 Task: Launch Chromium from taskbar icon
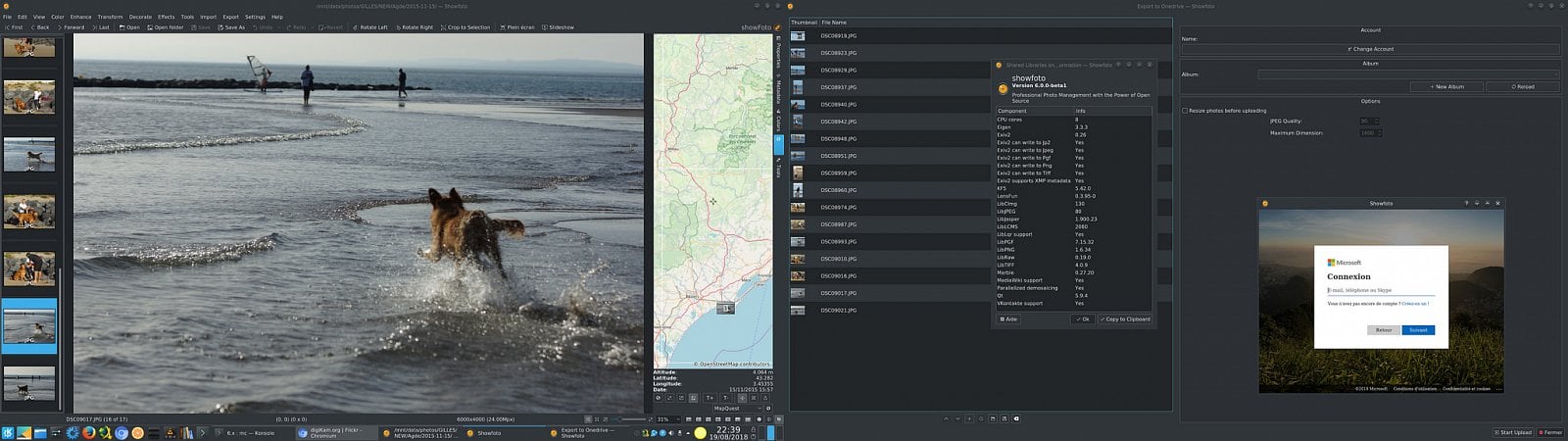pos(122,432)
